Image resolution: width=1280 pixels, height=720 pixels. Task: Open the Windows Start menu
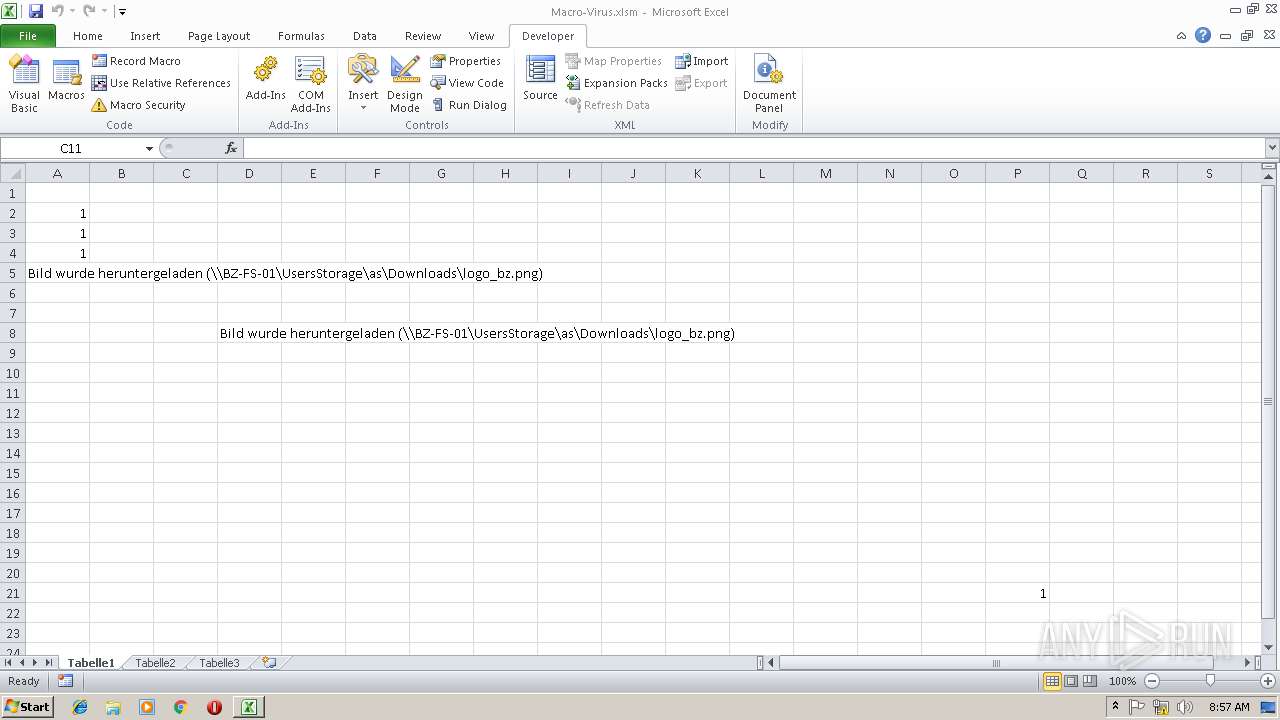click(27, 706)
